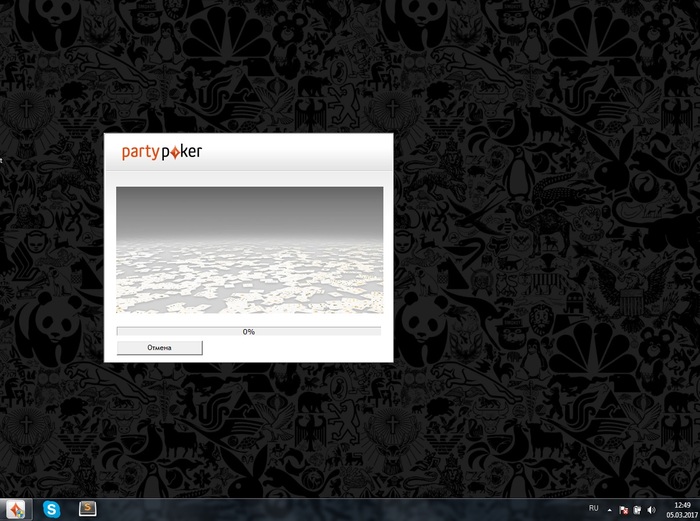Switch the RU input language indicator
The width and height of the screenshot is (700, 521).
(x=593, y=508)
